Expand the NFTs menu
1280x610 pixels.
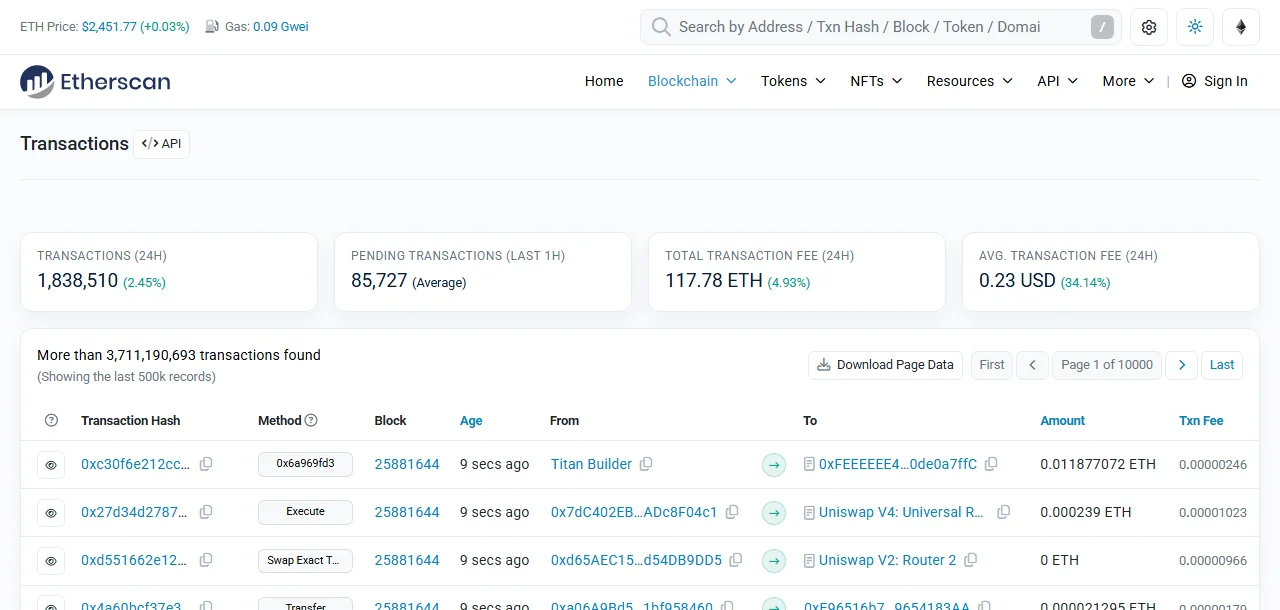click(876, 81)
